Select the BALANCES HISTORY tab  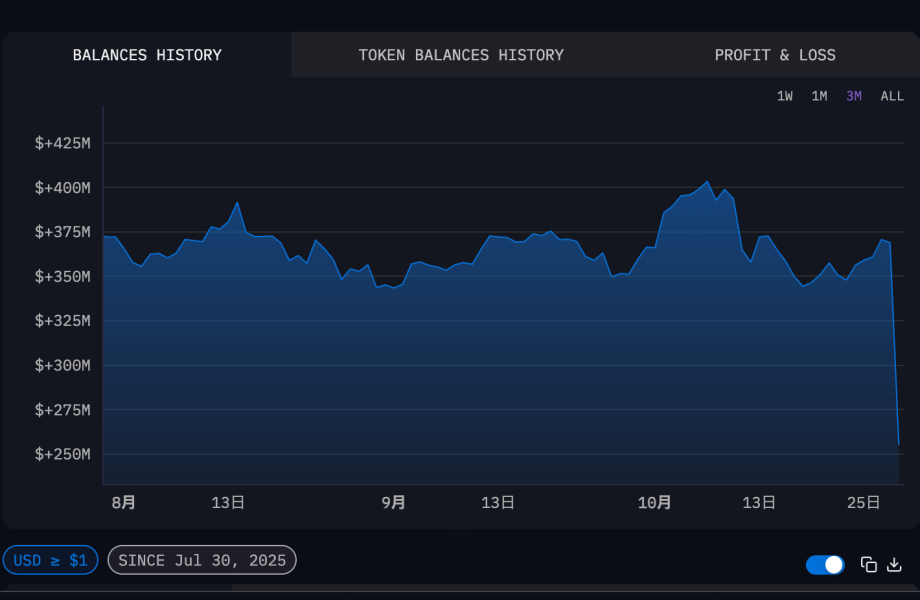tap(147, 55)
